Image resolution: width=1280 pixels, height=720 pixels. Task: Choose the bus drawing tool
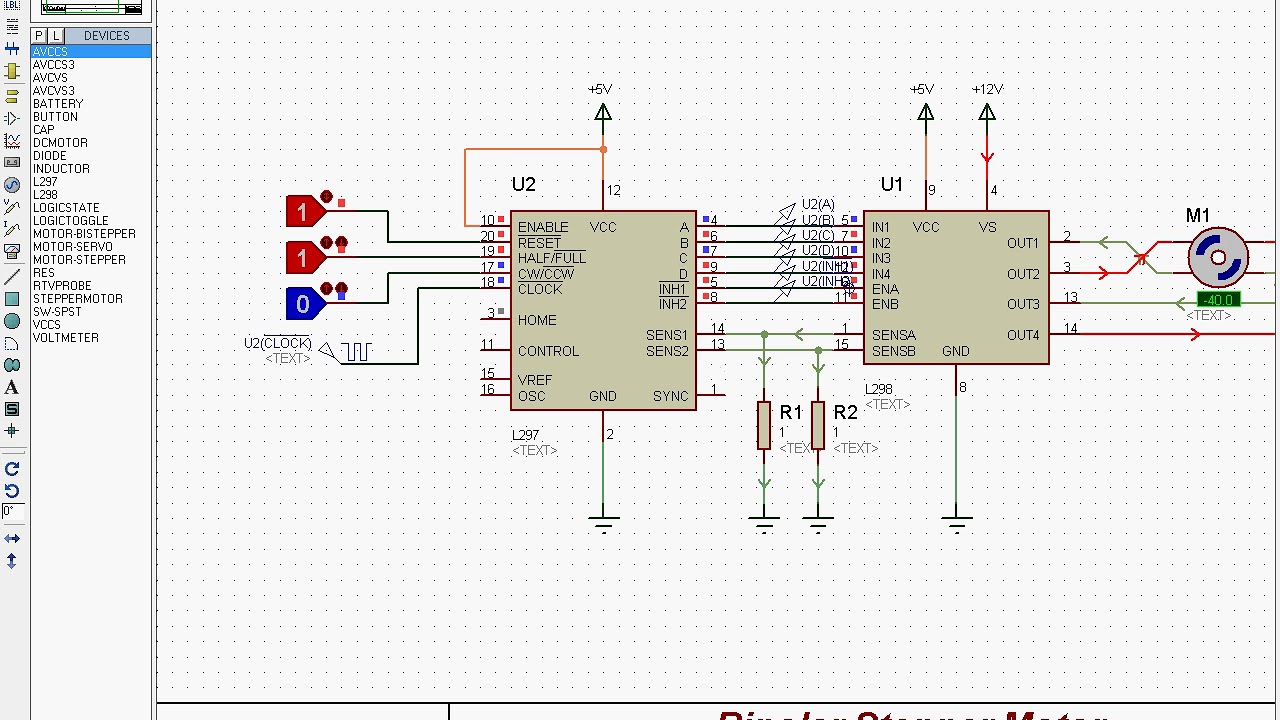tap(12, 49)
